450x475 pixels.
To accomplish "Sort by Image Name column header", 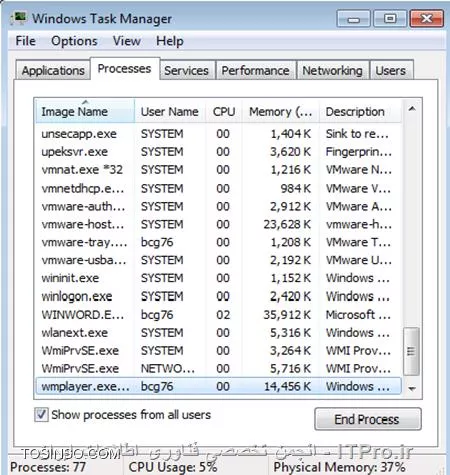I will [x=85, y=111].
